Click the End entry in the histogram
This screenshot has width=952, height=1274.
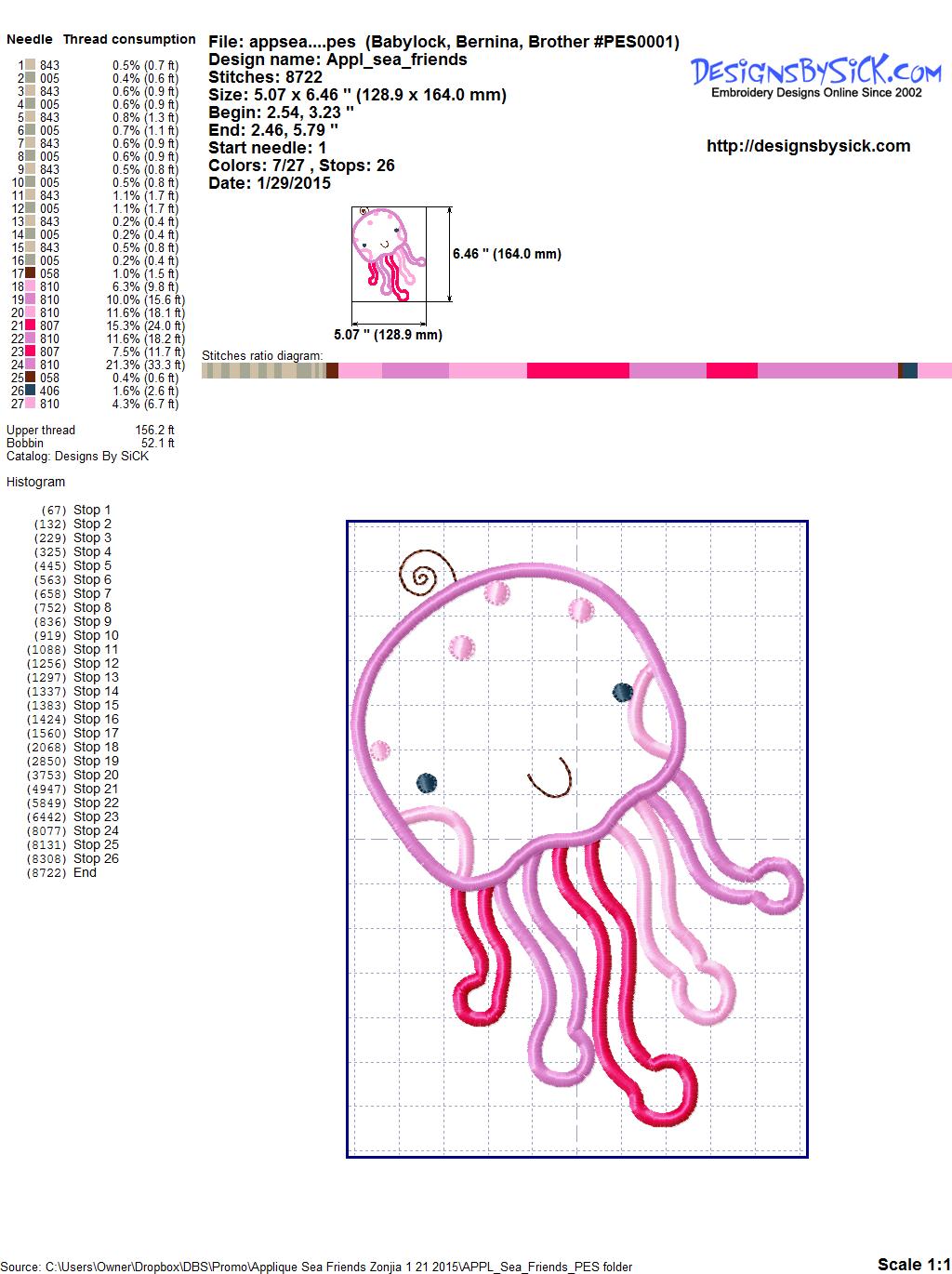85,872
